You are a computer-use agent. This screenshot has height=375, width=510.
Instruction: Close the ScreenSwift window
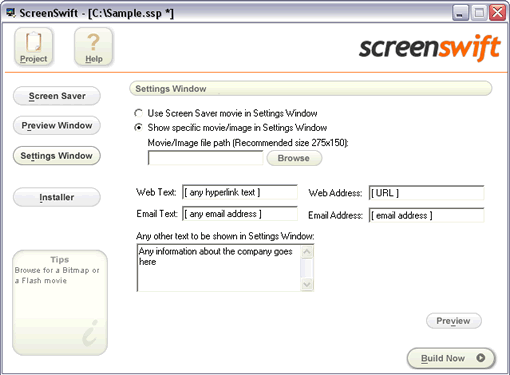[x=498, y=13]
